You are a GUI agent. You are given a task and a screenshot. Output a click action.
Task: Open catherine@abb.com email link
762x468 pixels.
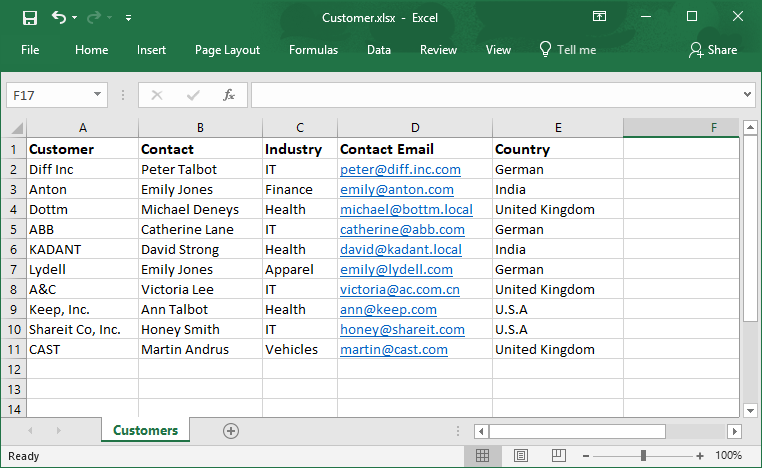point(402,229)
